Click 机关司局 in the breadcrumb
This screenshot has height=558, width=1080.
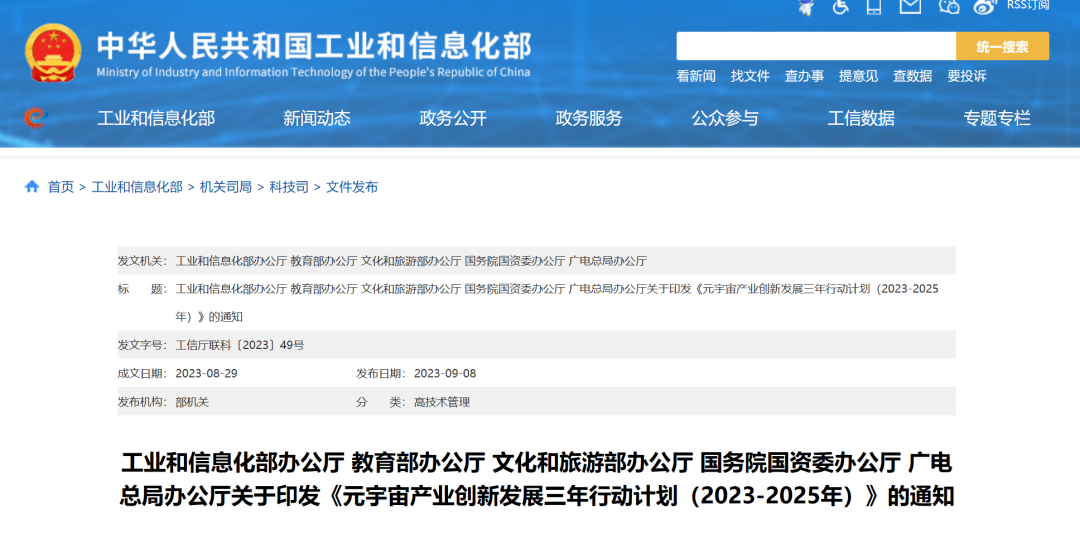(225, 187)
